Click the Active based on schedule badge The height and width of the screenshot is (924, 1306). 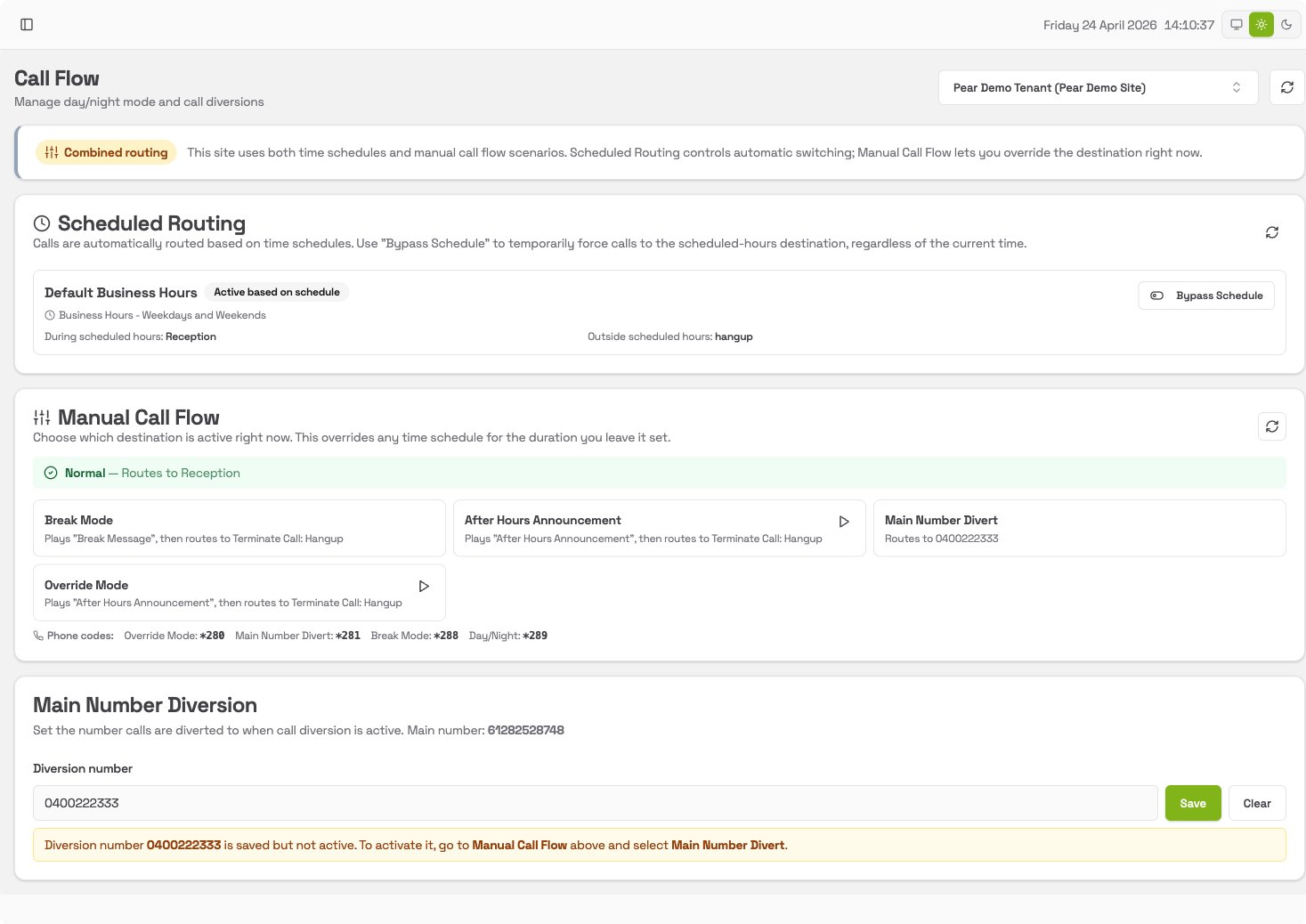277,292
